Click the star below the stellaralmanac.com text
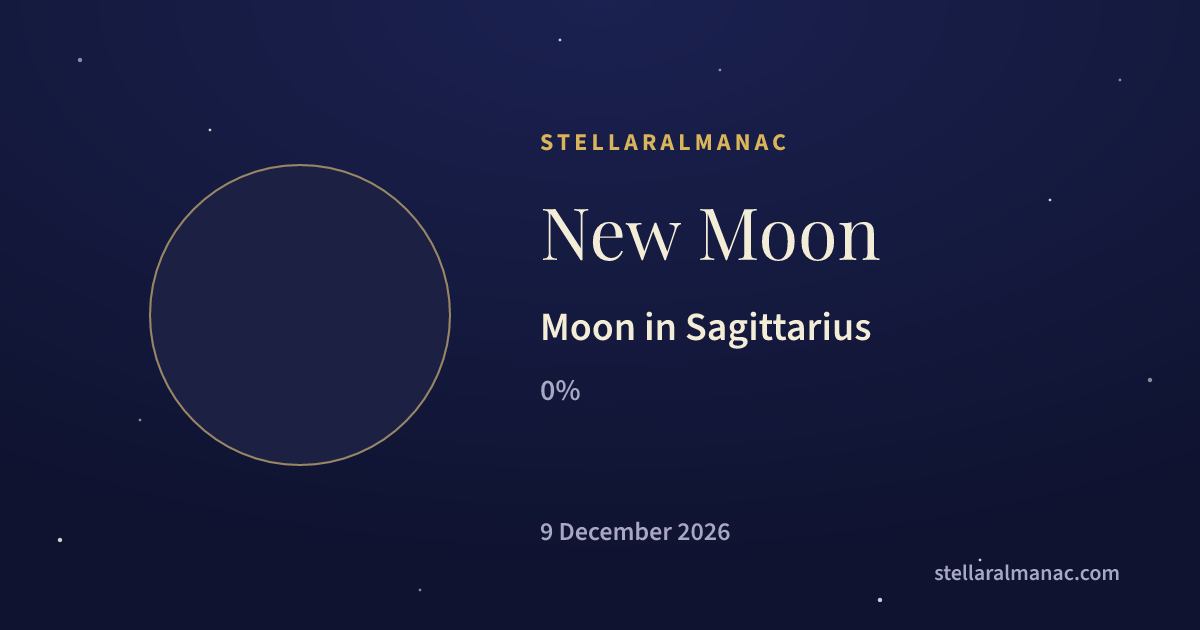This screenshot has width=1200, height=630. click(880, 600)
